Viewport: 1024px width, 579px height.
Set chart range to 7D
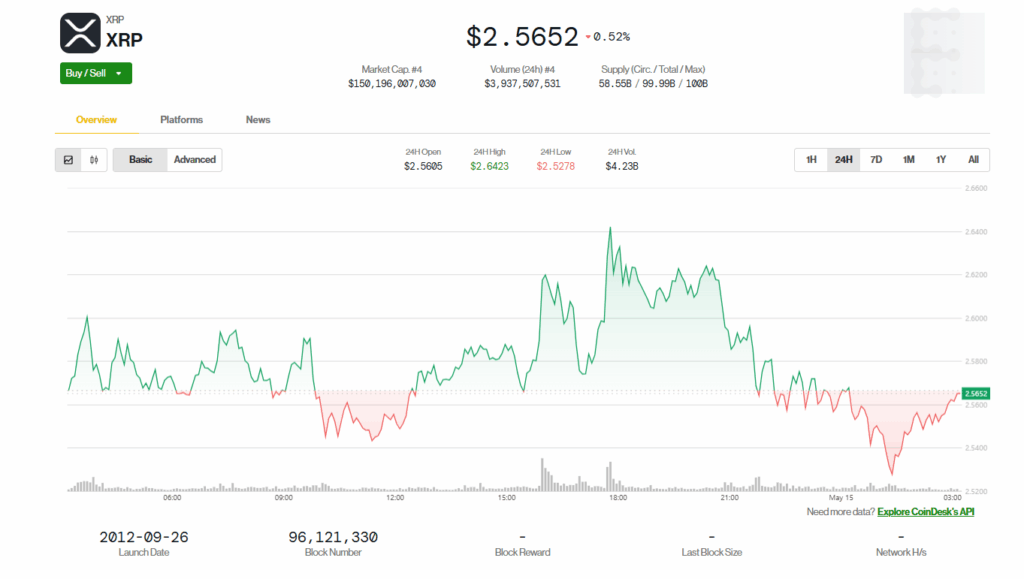(876, 160)
